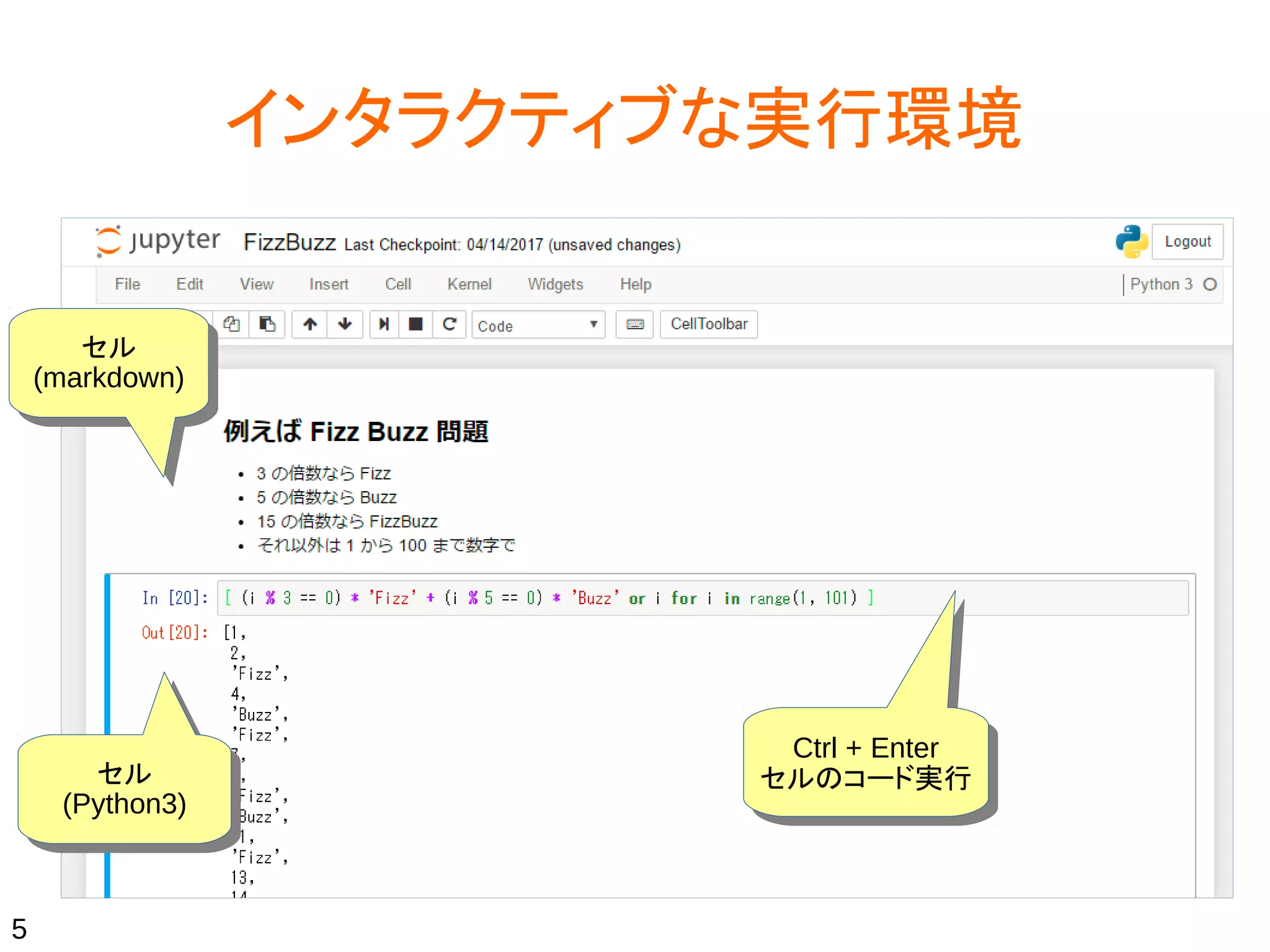Open the Insert menu
This screenshot has width=1270, height=952.
coord(329,285)
